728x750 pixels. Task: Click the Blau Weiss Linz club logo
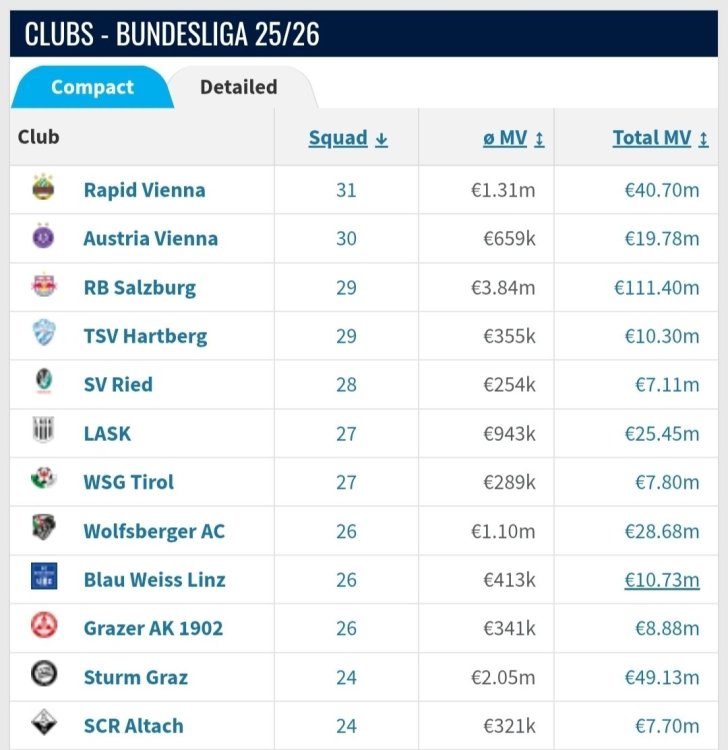44,578
